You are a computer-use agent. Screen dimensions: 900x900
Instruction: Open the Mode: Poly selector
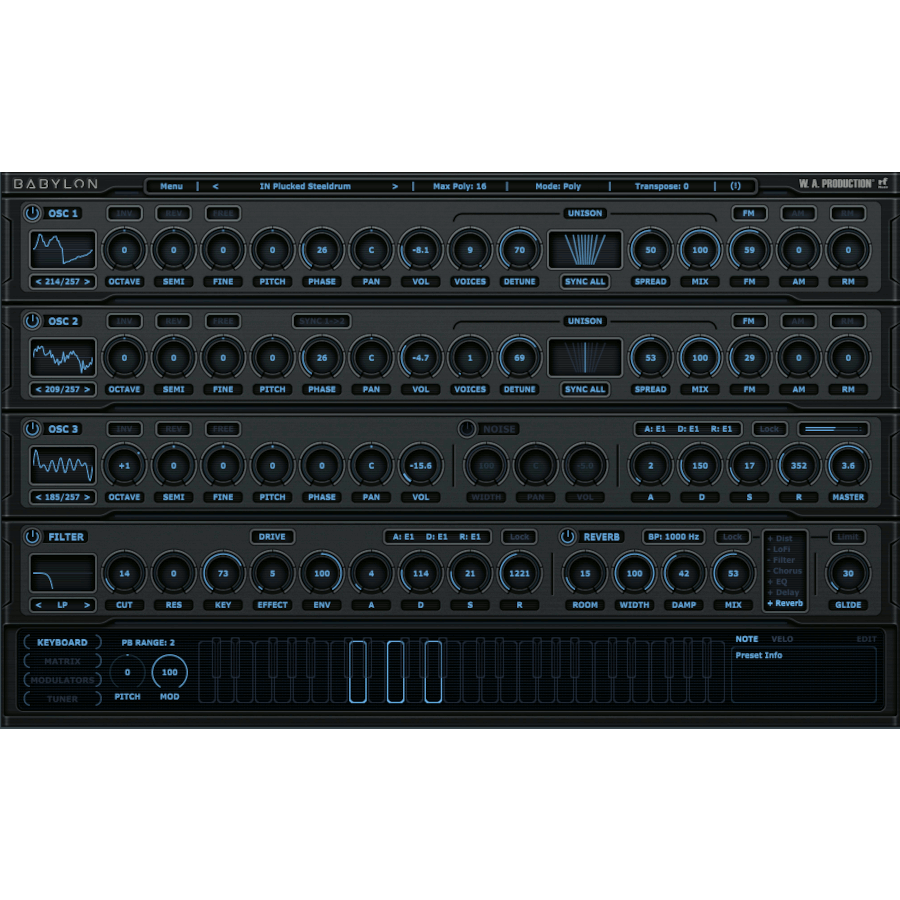click(558, 187)
